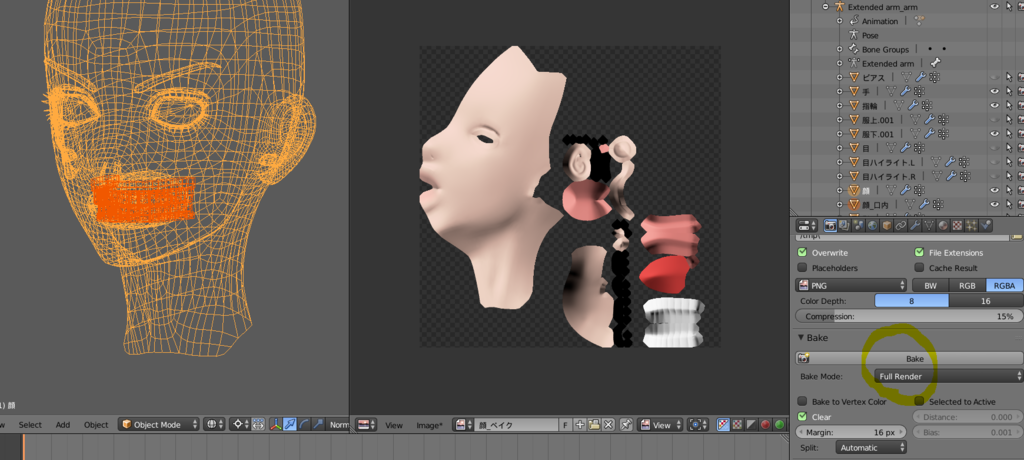Open the Modifiers properties tab (wrench icon)

coord(915,225)
